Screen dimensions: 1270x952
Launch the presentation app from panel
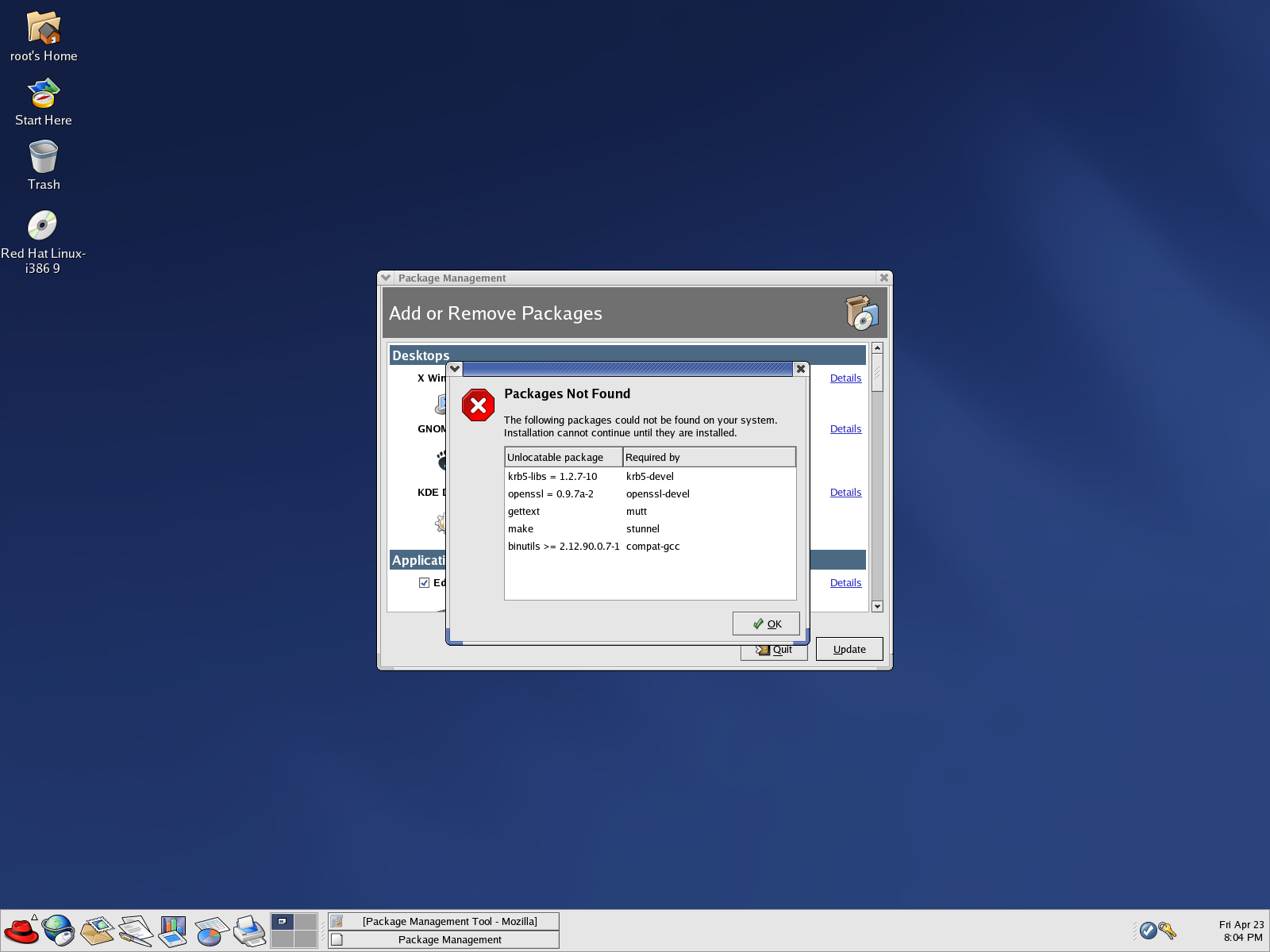(173, 930)
